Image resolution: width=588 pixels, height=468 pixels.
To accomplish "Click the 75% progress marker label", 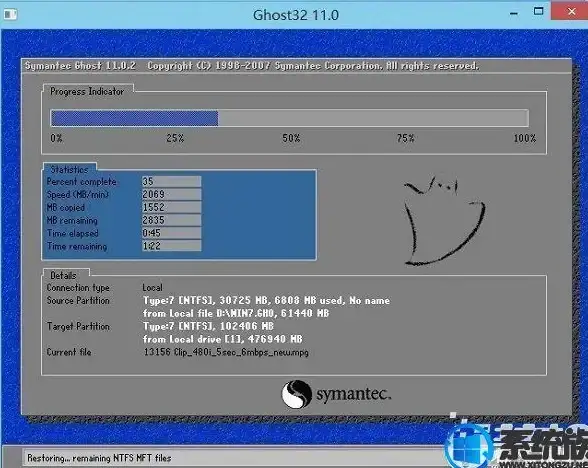I will [405, 138].
